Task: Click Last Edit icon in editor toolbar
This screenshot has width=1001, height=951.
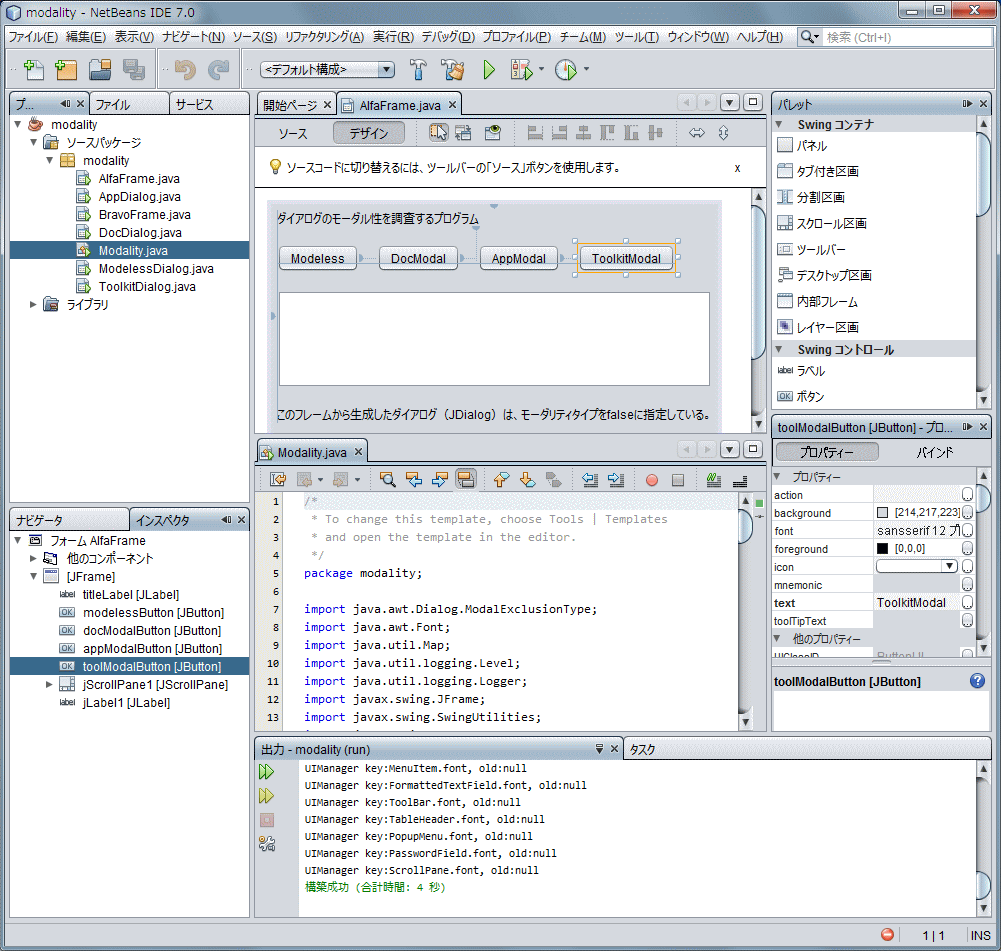Action: pos(278,479)
